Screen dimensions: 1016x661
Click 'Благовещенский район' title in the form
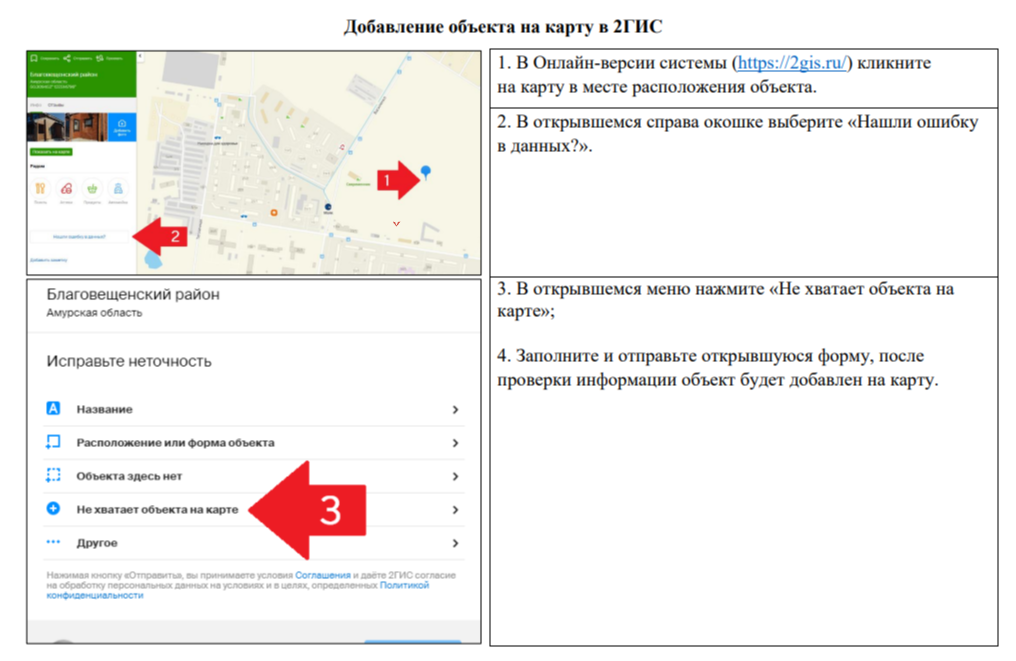[133, 295]
